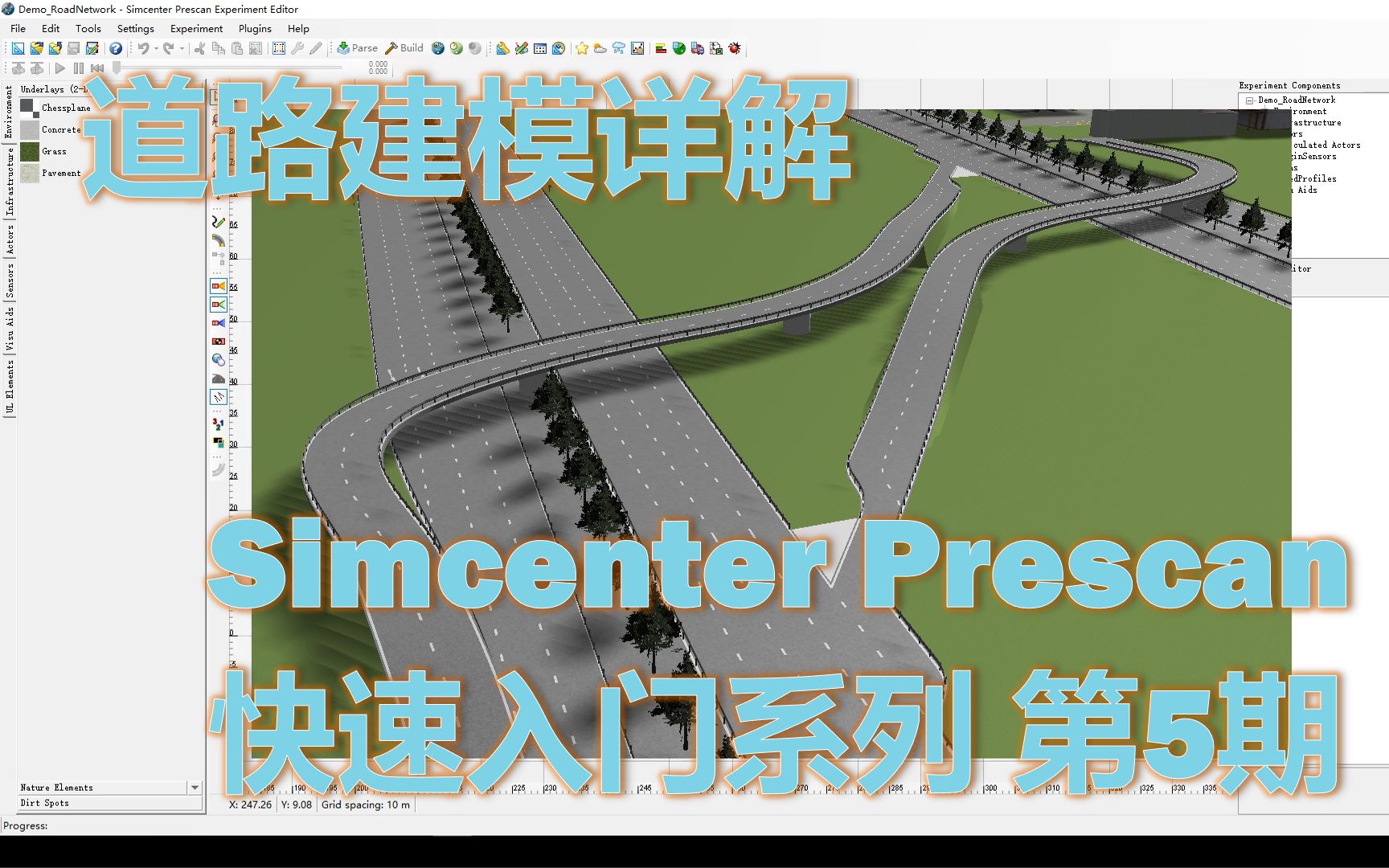This screenshot has height=868, width=1389.
Task: Open the Undo history dropdown arrow
Action: pyautogui.click(x=156, y=48)
